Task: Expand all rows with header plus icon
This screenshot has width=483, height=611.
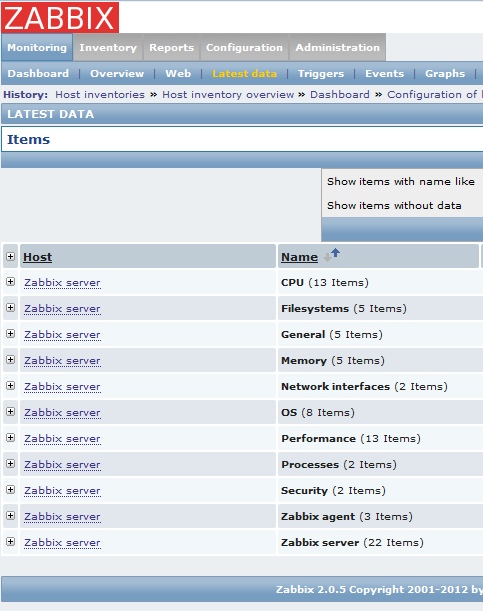Action: pyautogui.click(x=11, y=256)
